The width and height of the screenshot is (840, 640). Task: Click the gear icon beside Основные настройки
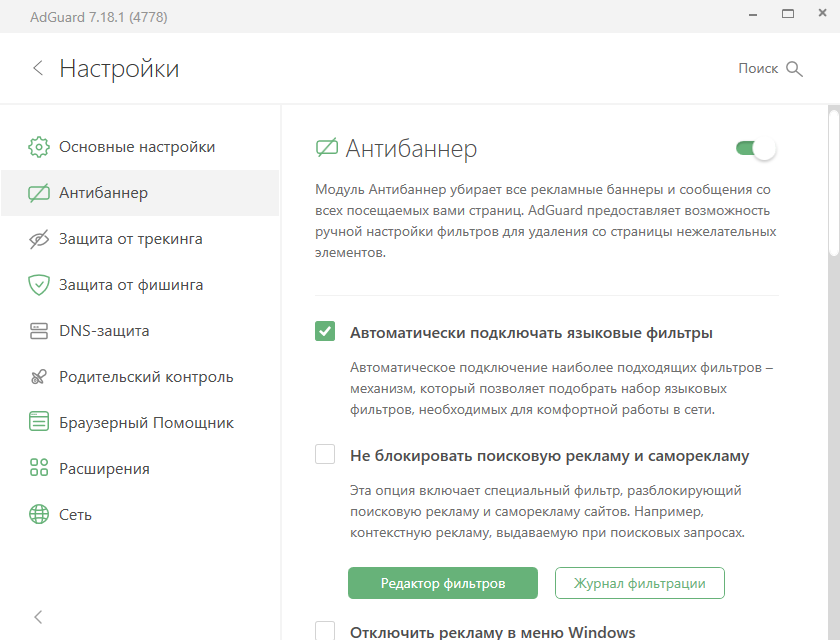pos(39,147)
